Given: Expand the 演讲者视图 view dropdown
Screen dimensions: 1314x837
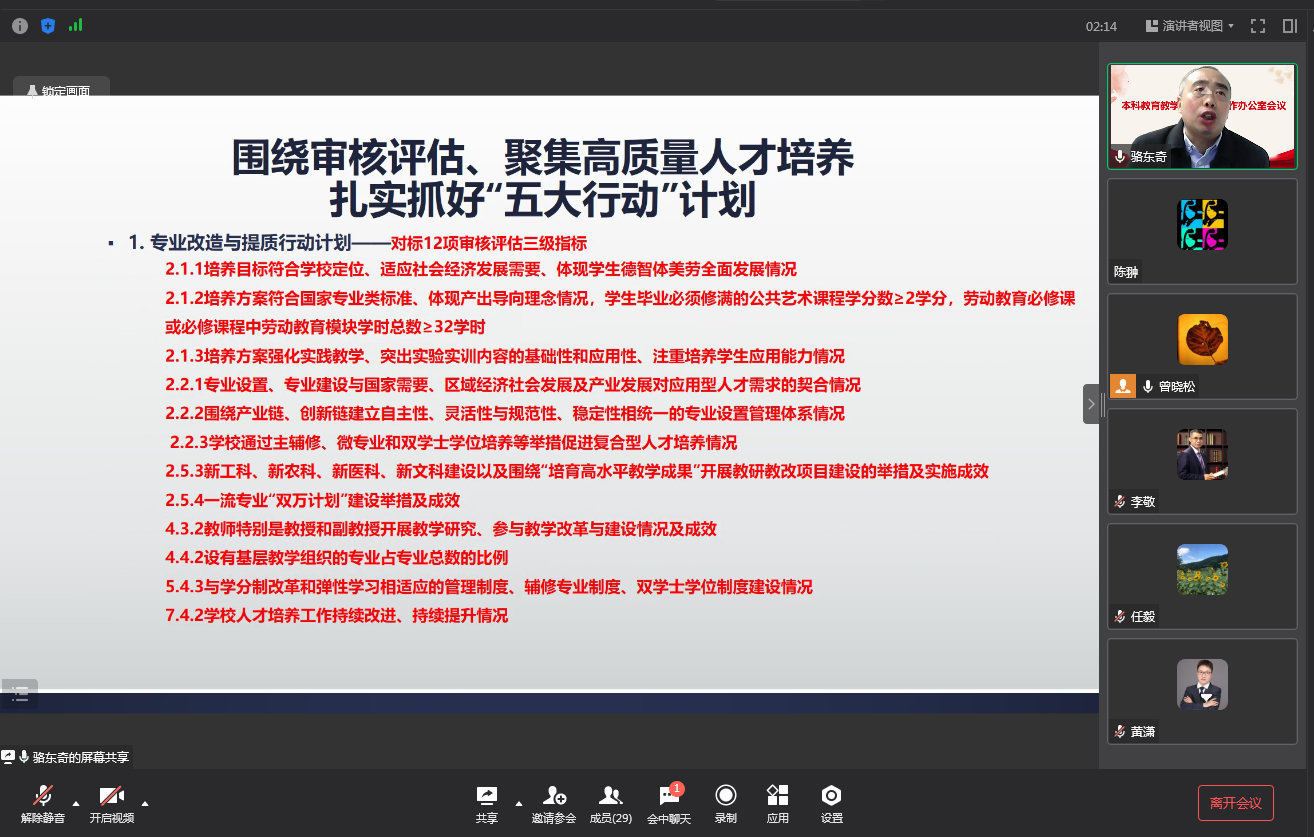Looking at the screenshot, I should tap(1190, 26).
